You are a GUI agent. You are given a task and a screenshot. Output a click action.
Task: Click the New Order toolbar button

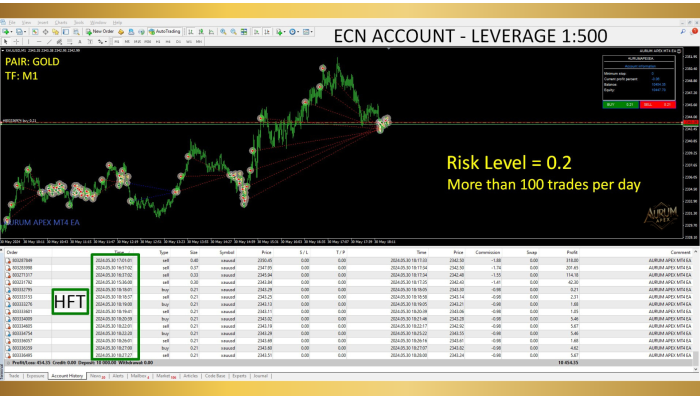tap(102, 31)
